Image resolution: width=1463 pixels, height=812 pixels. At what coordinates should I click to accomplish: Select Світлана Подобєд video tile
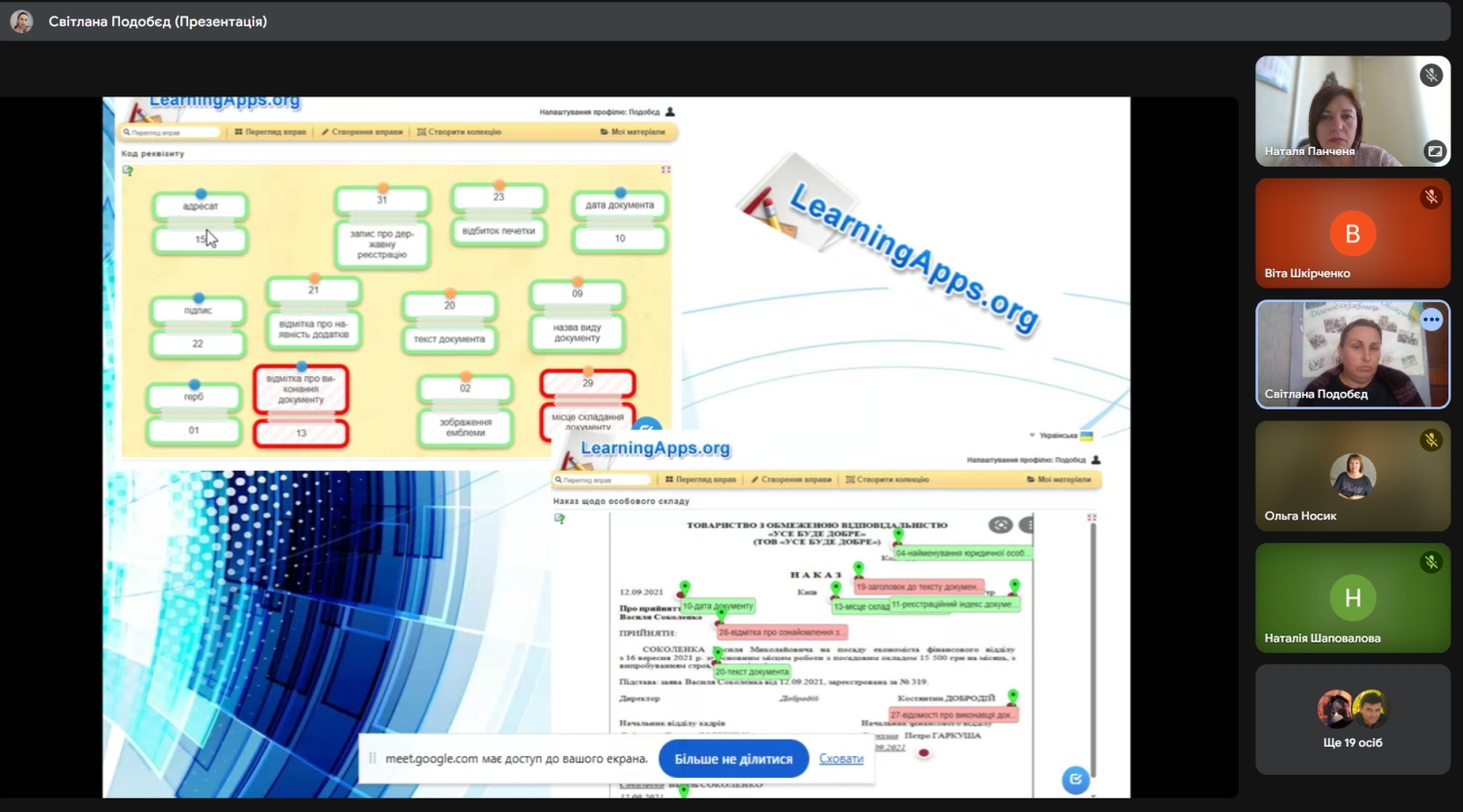[1352, 354]
